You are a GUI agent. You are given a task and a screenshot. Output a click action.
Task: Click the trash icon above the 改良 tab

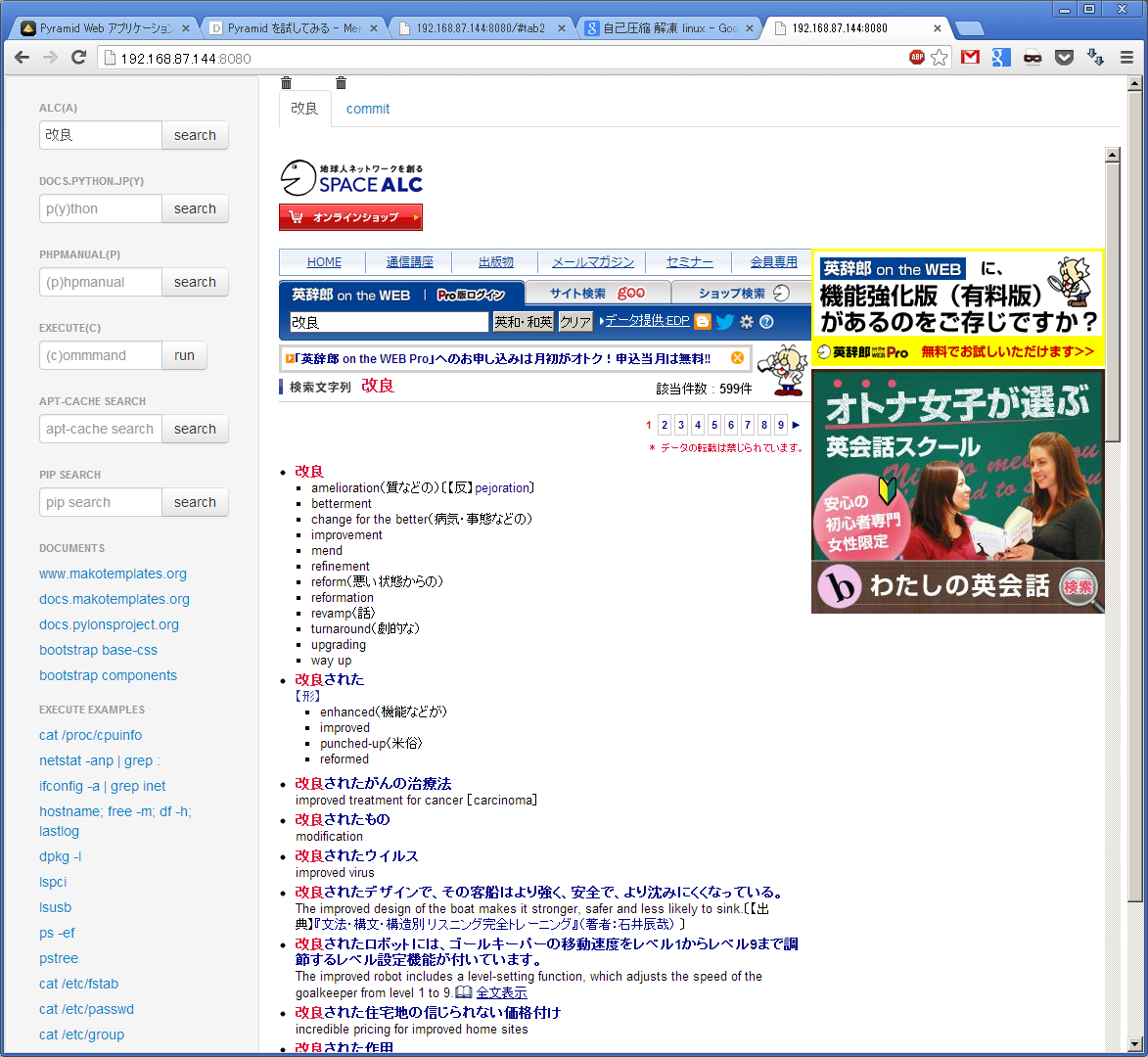tap(287, 83)
